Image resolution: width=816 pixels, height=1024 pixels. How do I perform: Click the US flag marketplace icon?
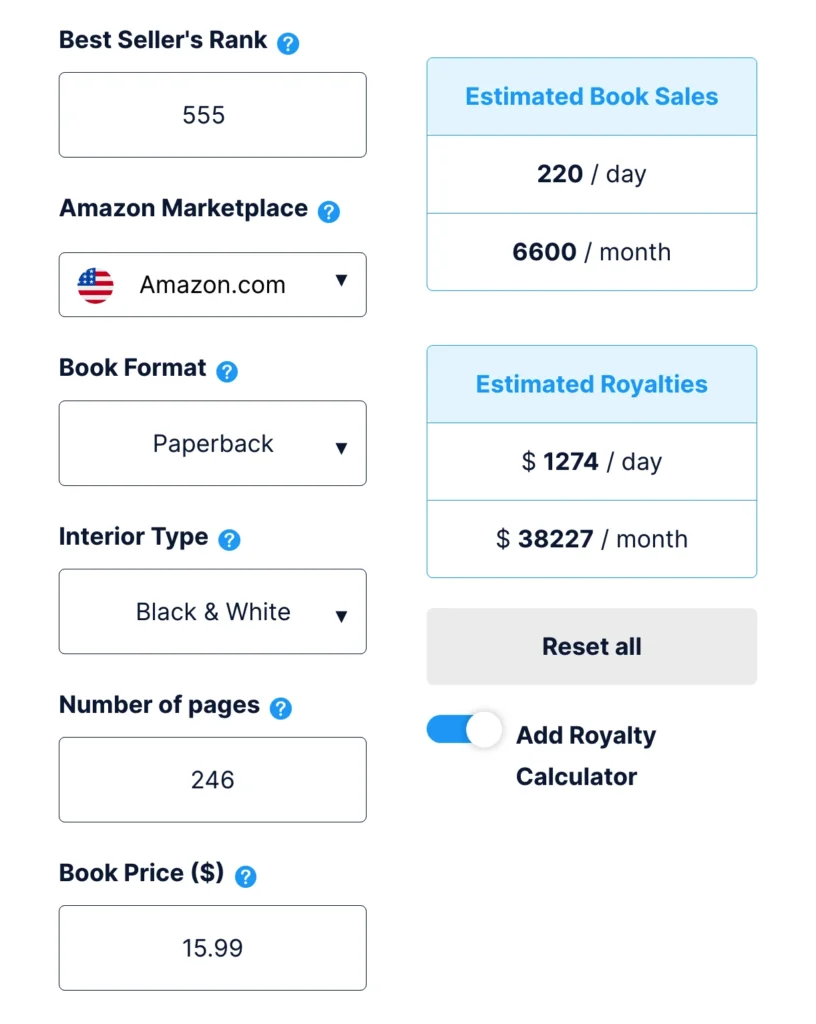pos(95,285)
